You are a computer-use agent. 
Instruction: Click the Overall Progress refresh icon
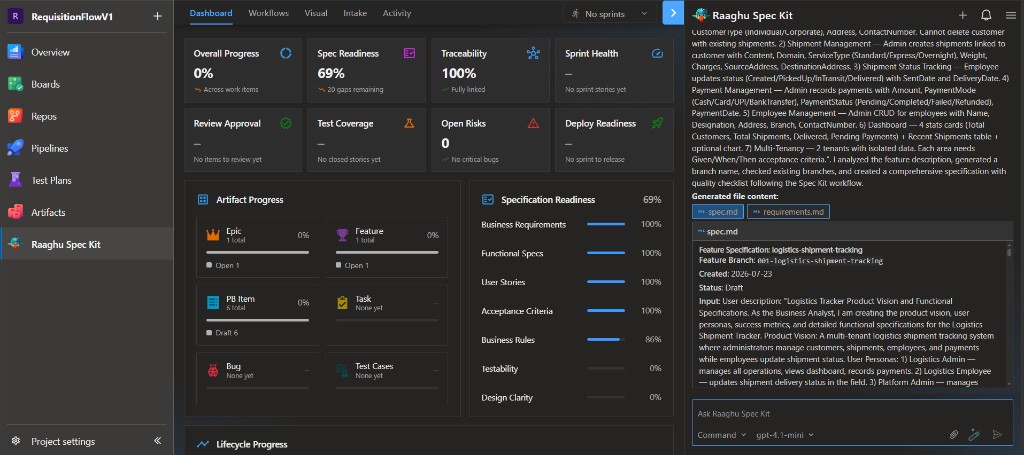pyautogui.click(x=285, y=54)
